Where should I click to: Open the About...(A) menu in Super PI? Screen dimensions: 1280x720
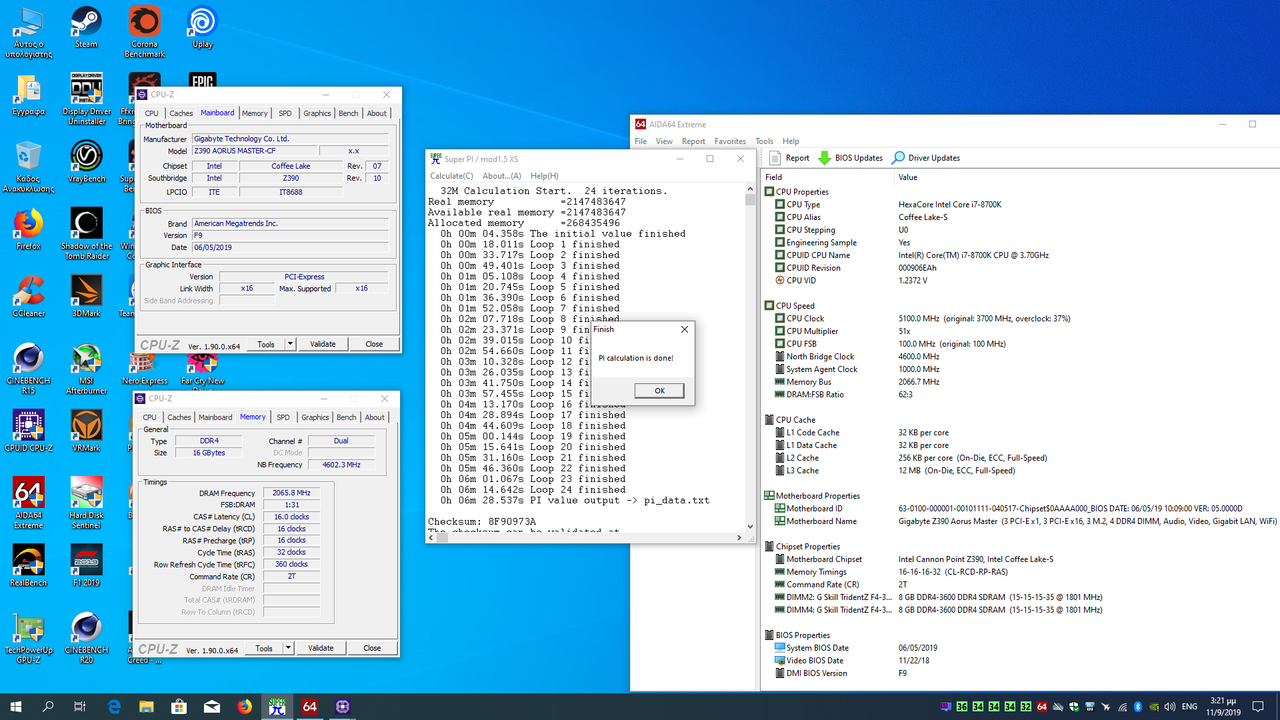tap(502, 176)
